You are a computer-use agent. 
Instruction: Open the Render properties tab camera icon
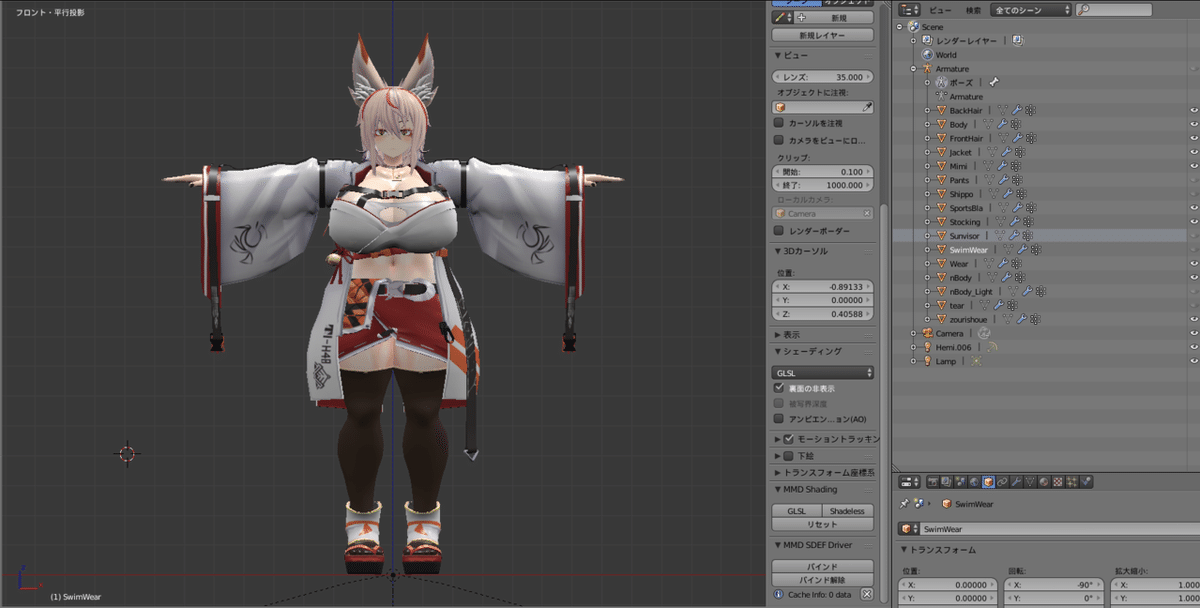[x=933, y=482]
